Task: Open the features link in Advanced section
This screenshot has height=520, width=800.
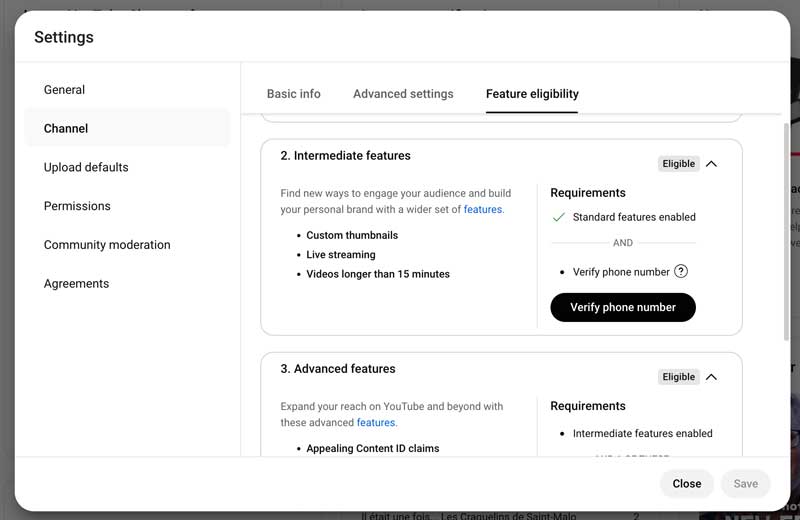Action: (376, 423)
